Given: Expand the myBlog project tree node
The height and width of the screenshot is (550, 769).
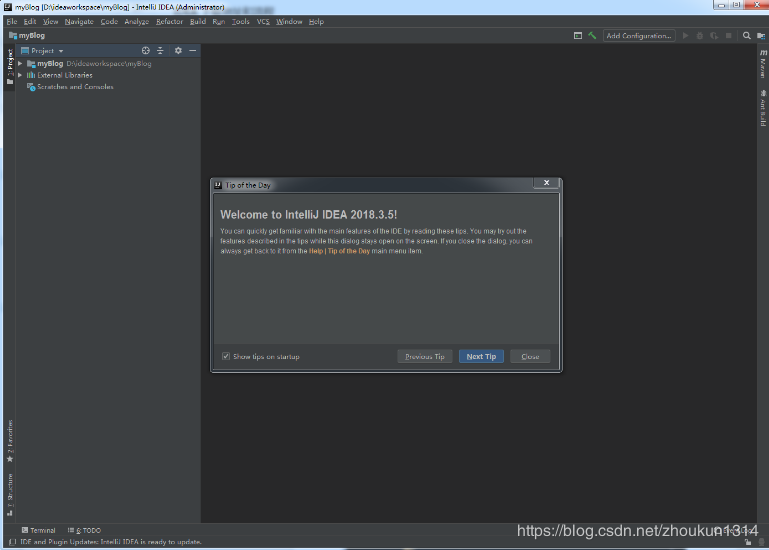Looking at the screenshot, I should pyautogui.click(x=20, y=64).
